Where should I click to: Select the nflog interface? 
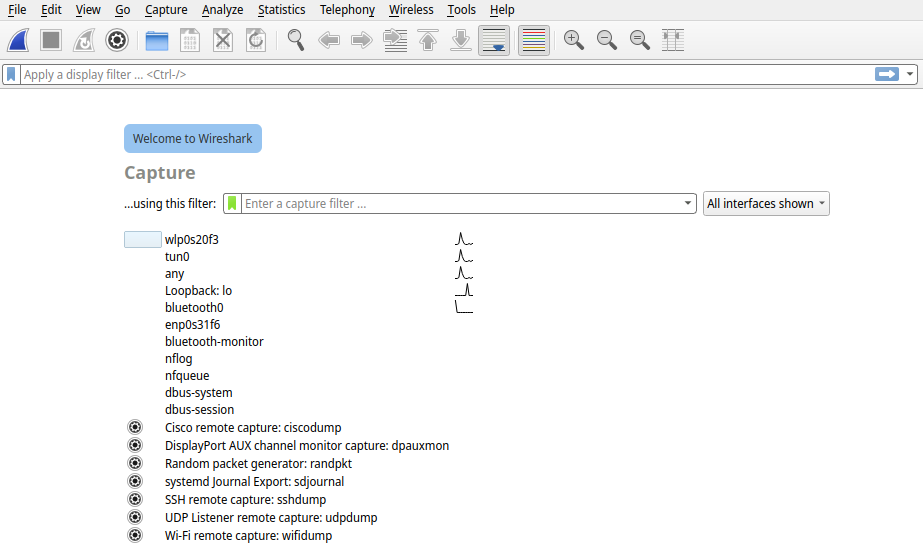pyautogui.click(x=178, y=359)
